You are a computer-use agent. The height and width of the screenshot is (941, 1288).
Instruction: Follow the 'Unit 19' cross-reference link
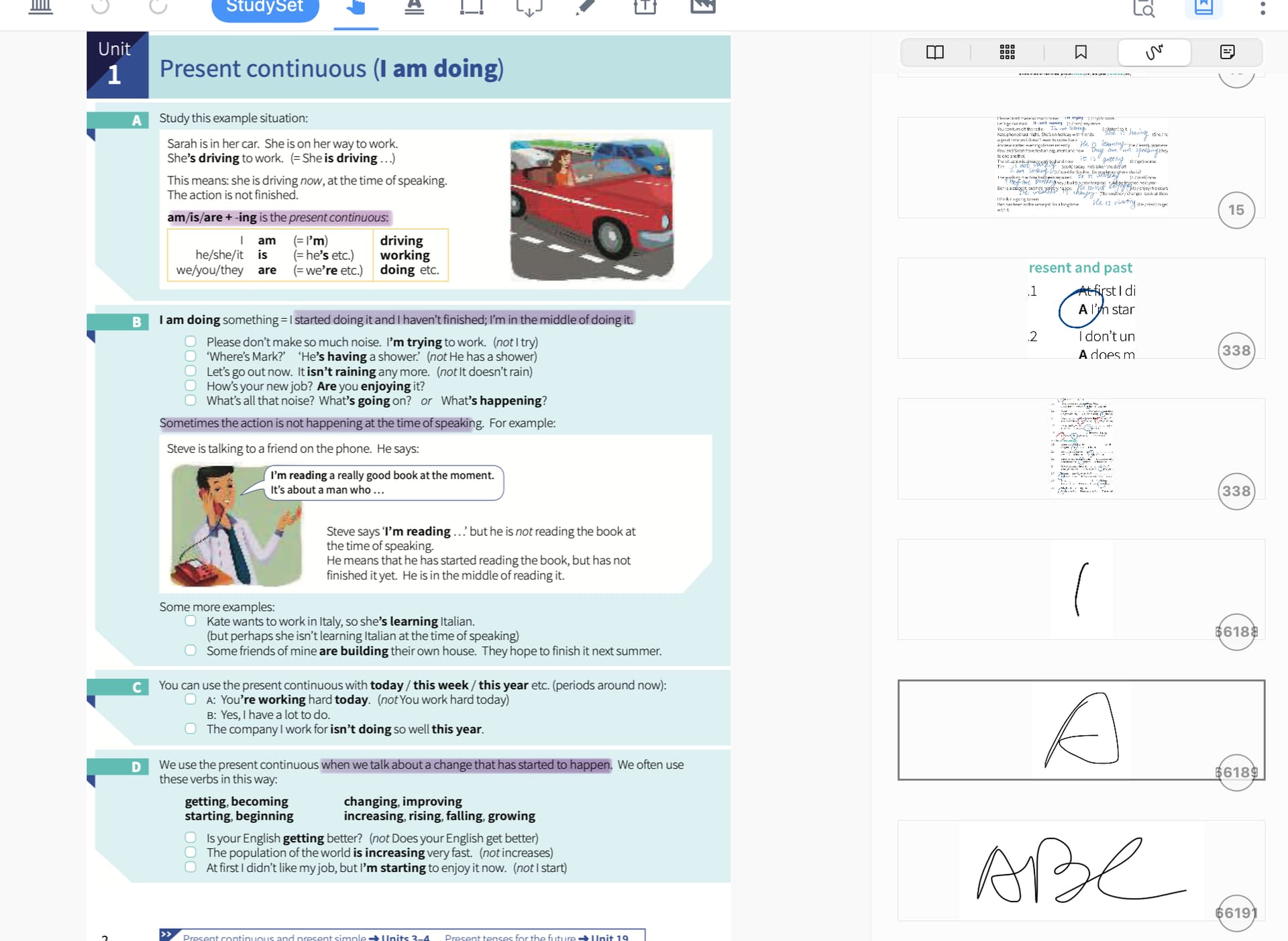pyautogui.click(x=603, y=937)
